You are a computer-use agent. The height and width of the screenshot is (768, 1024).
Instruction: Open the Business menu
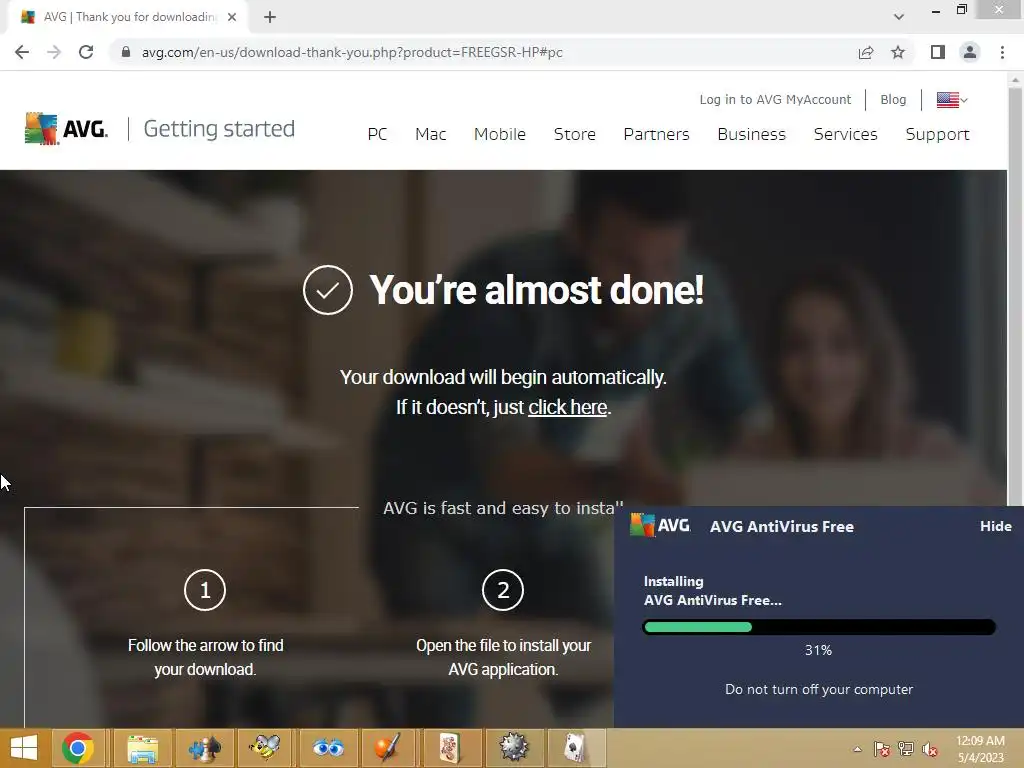[752, 134]
